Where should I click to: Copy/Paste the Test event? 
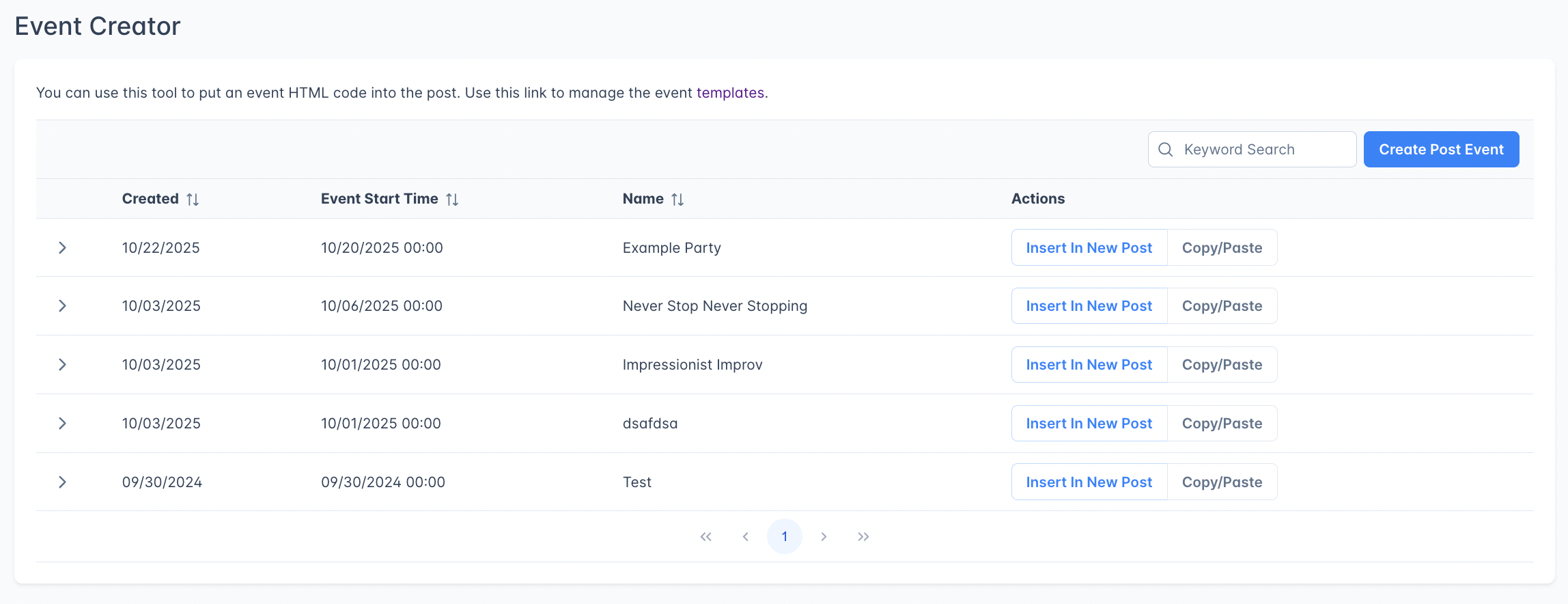click(x=1222, y=482)
